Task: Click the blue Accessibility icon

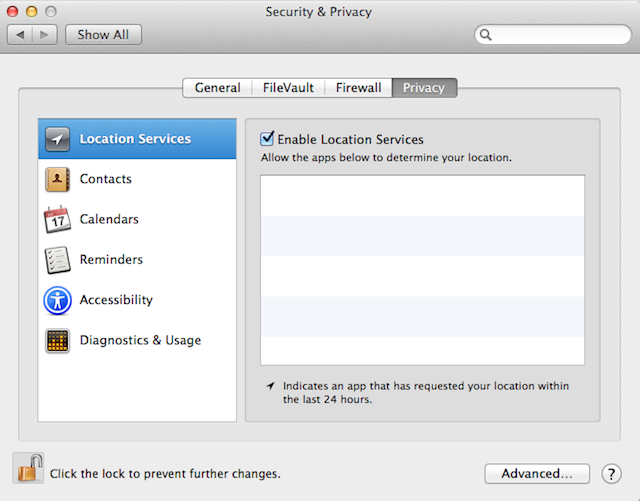Action: [x=57, y=300]
